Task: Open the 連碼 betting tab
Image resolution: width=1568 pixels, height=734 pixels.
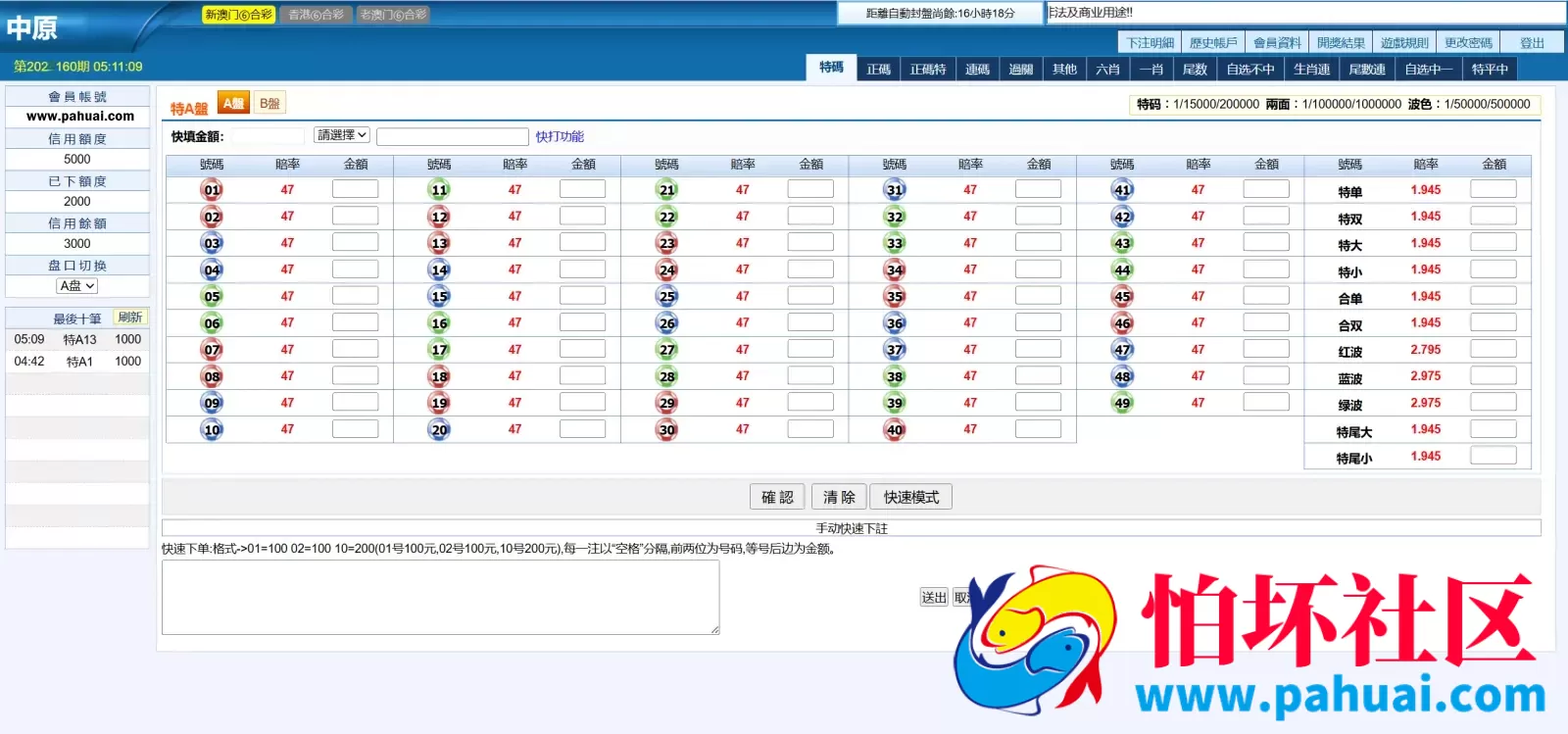Action: (977, 70)
